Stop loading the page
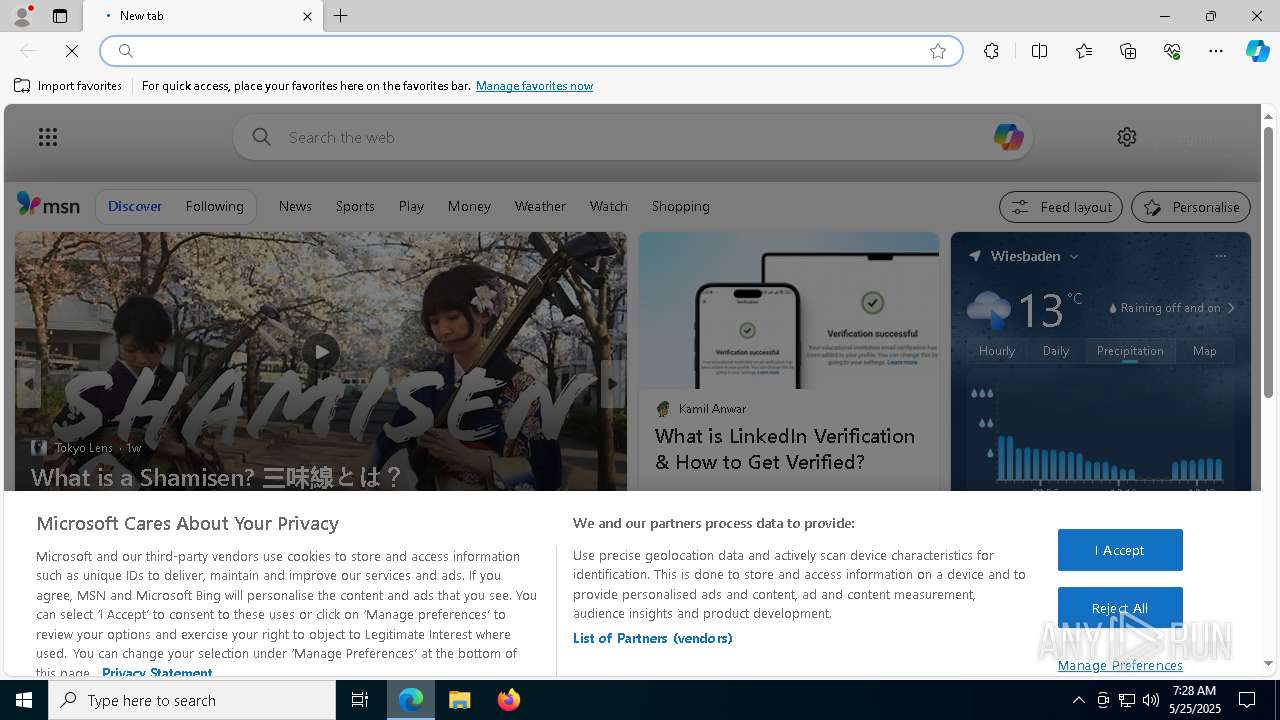This screenshot has width=1280, height=720. tap(72, 51)
